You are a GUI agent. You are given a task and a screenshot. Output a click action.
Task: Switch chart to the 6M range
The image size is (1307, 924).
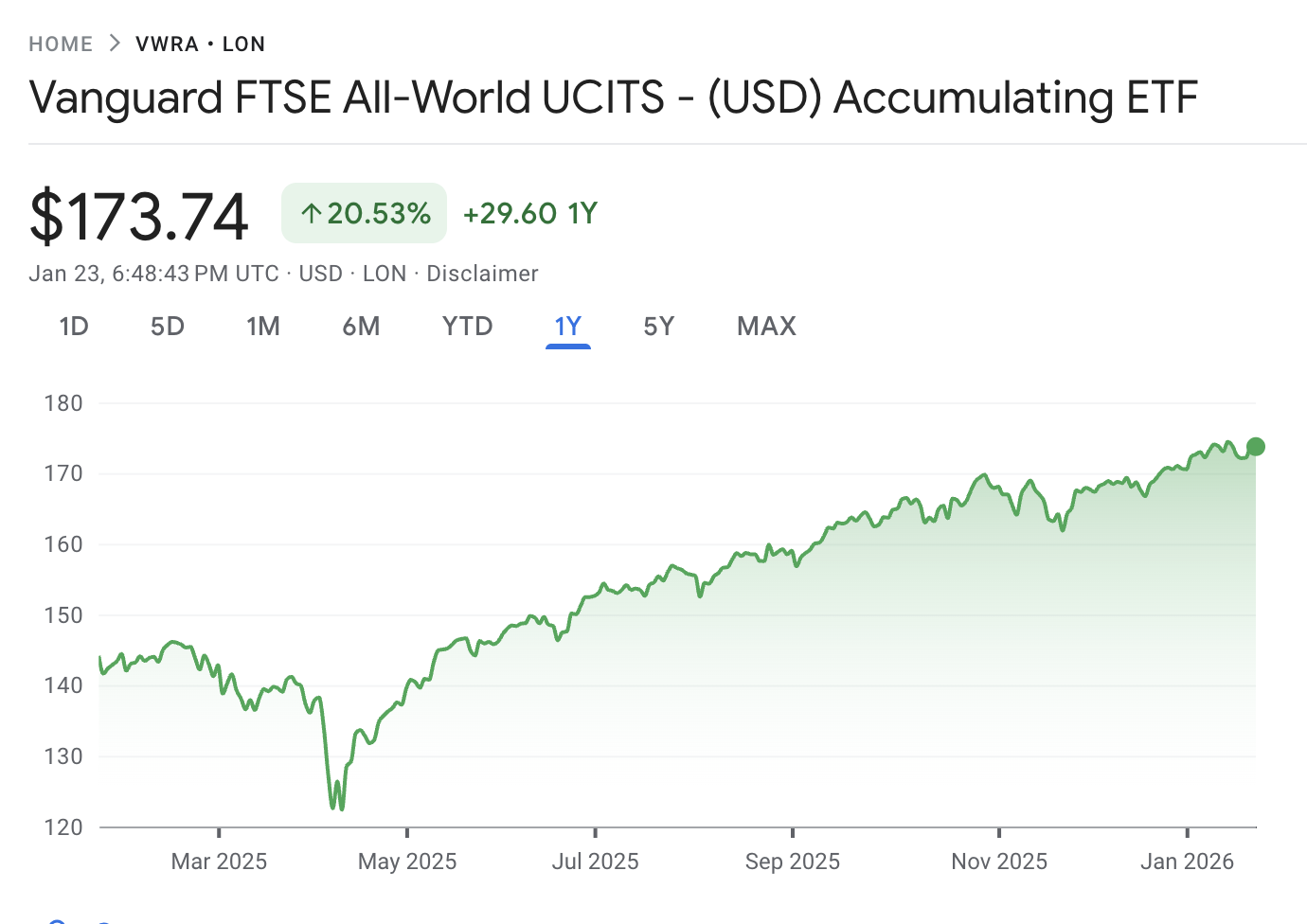(361, 327)
